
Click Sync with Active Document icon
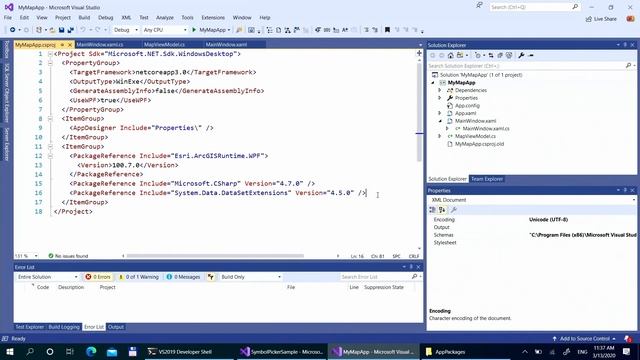click(x=491, y=55)
